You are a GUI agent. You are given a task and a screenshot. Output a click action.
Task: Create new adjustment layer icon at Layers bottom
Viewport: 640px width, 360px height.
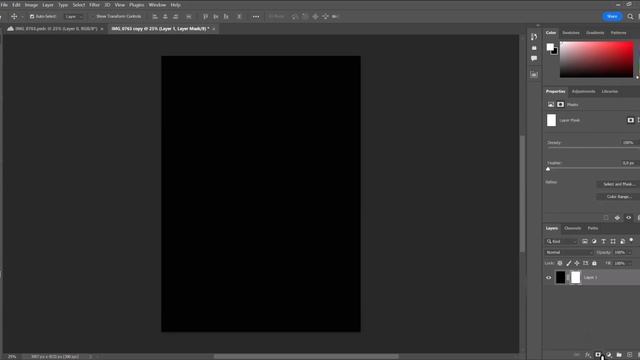[x=609, y=355]
